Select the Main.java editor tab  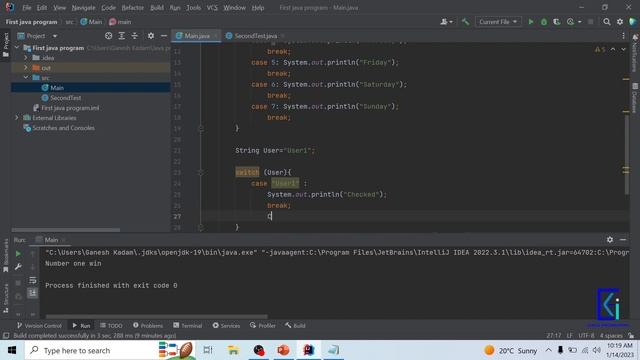point(197,36)
